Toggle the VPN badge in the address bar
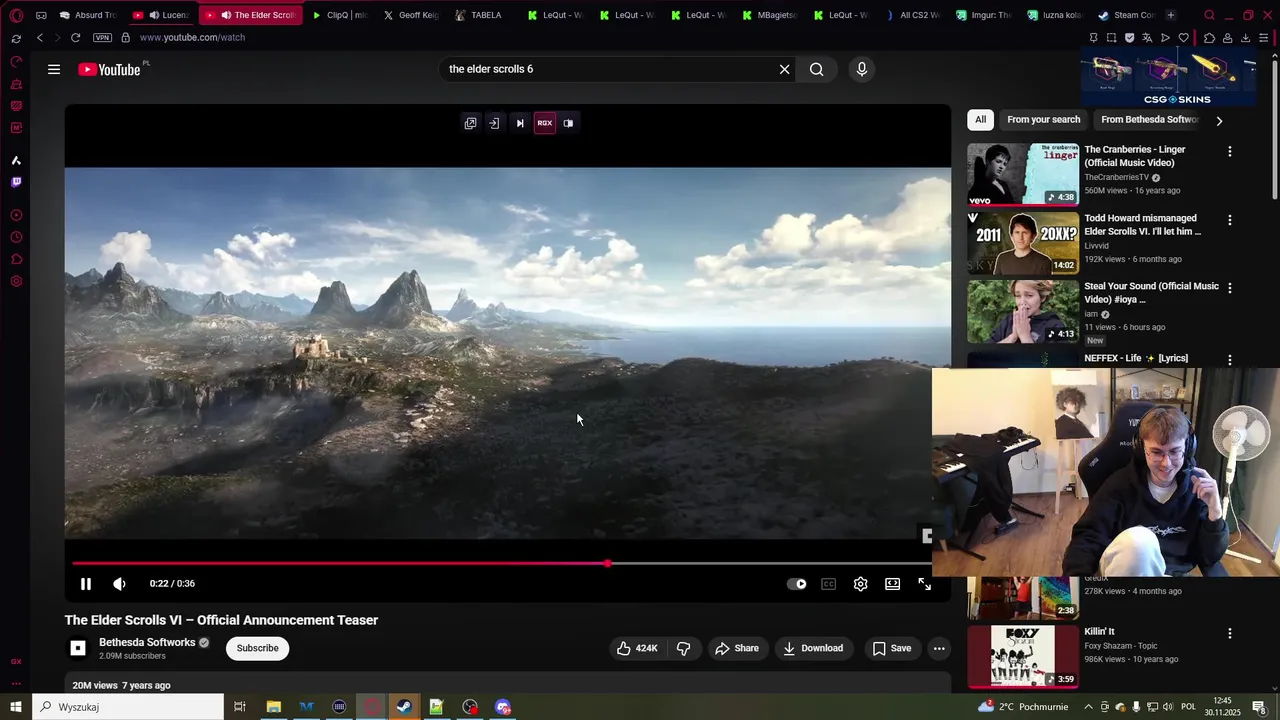The height and width of the screenshot is (720, 1280). click(102, 37)
